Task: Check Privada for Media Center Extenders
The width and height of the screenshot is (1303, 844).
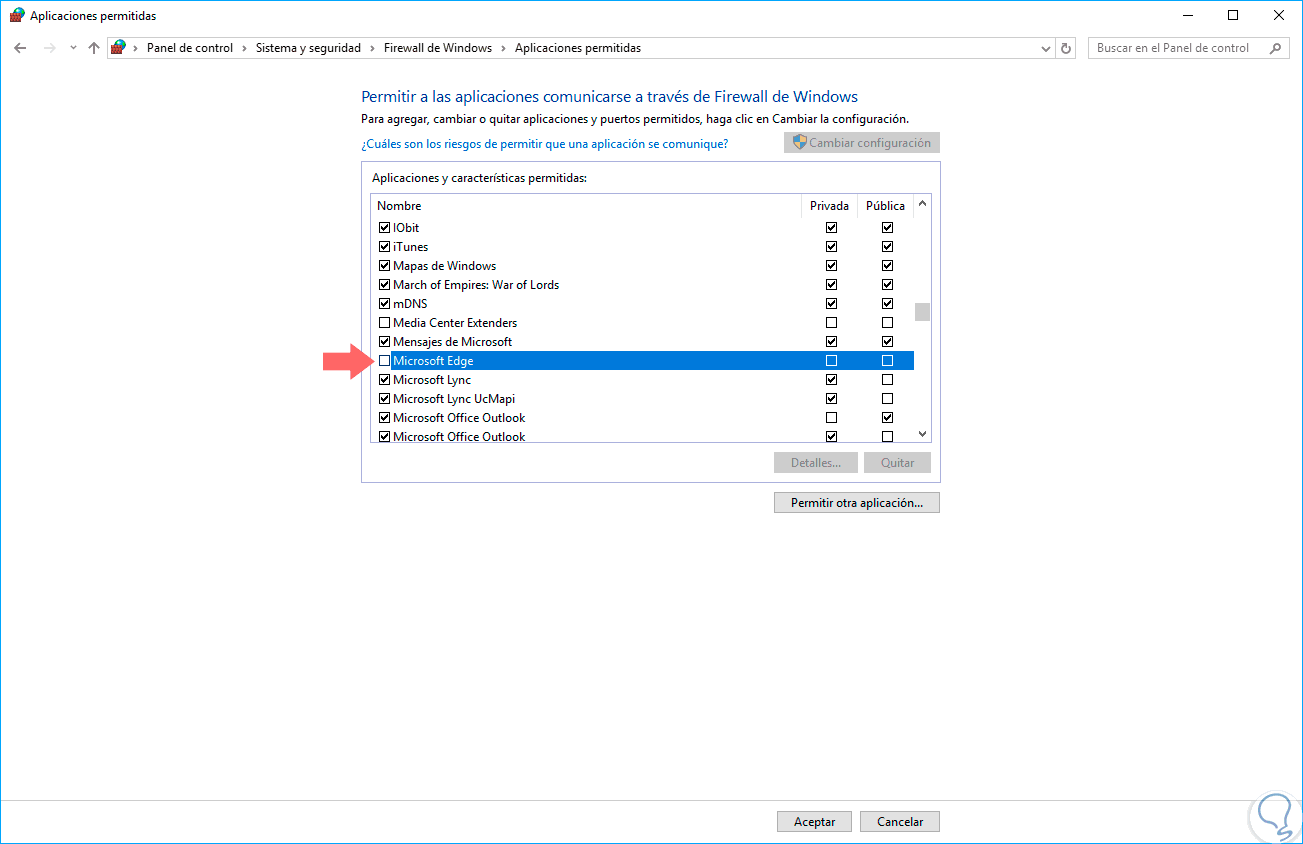Action: click(831, 323)
